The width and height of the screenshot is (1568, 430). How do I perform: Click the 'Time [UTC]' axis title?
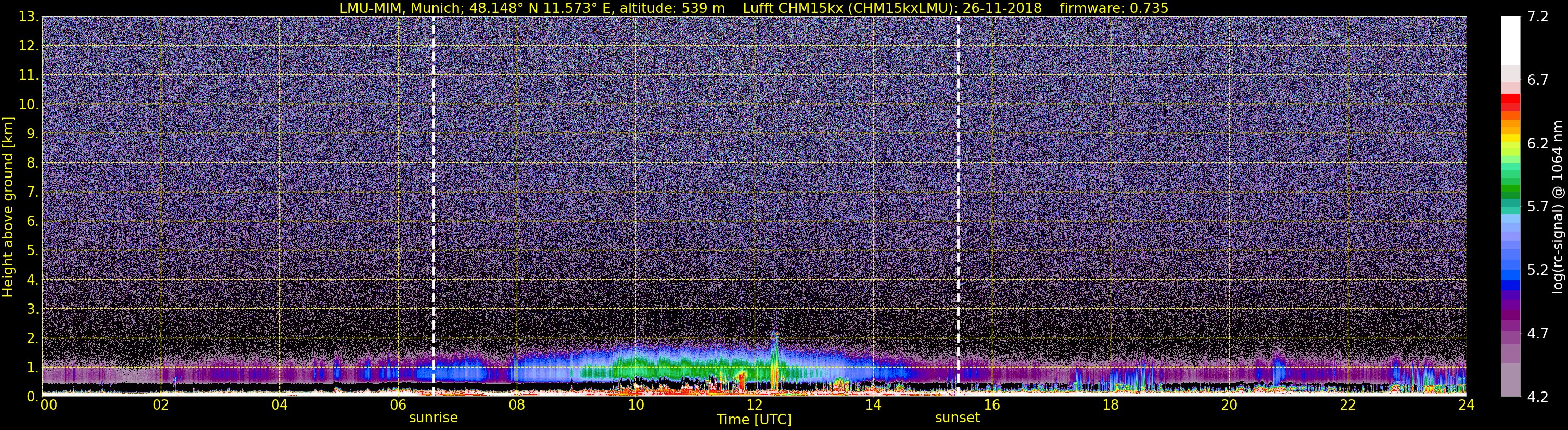pos(754,420)
